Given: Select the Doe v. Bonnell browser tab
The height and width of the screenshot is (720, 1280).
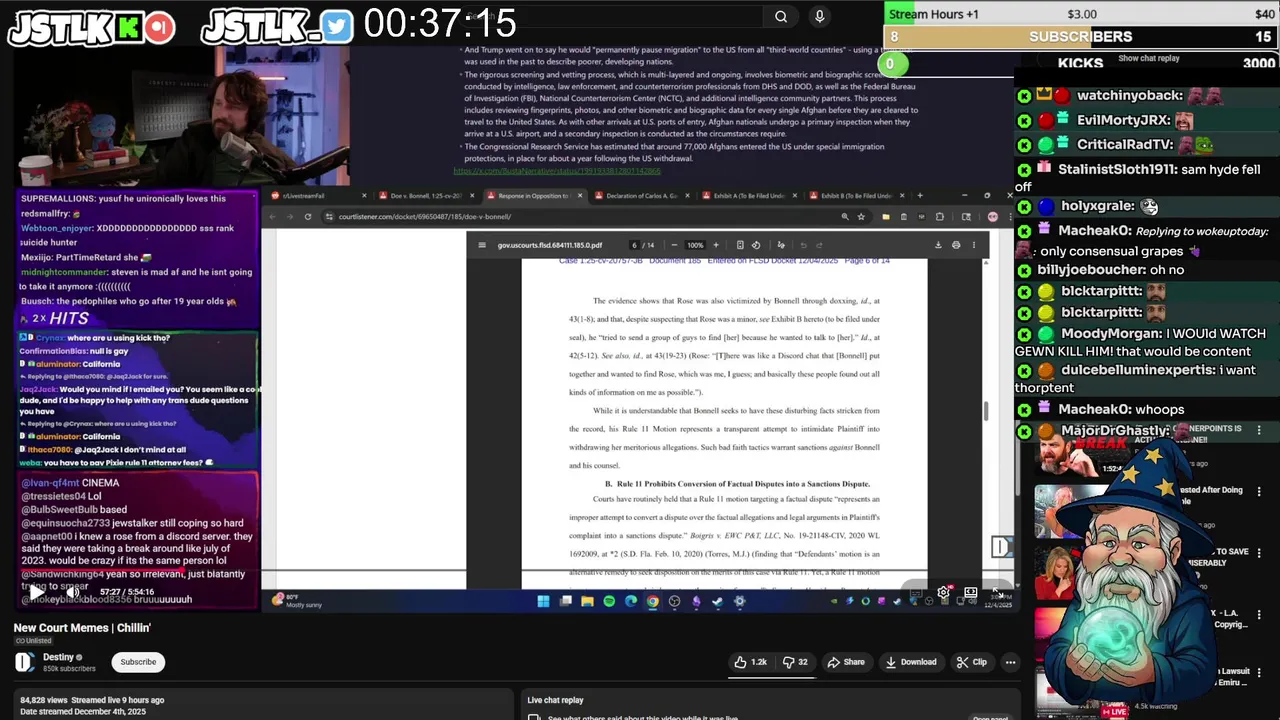Looking at the screenshot, I should coord(427,196).
